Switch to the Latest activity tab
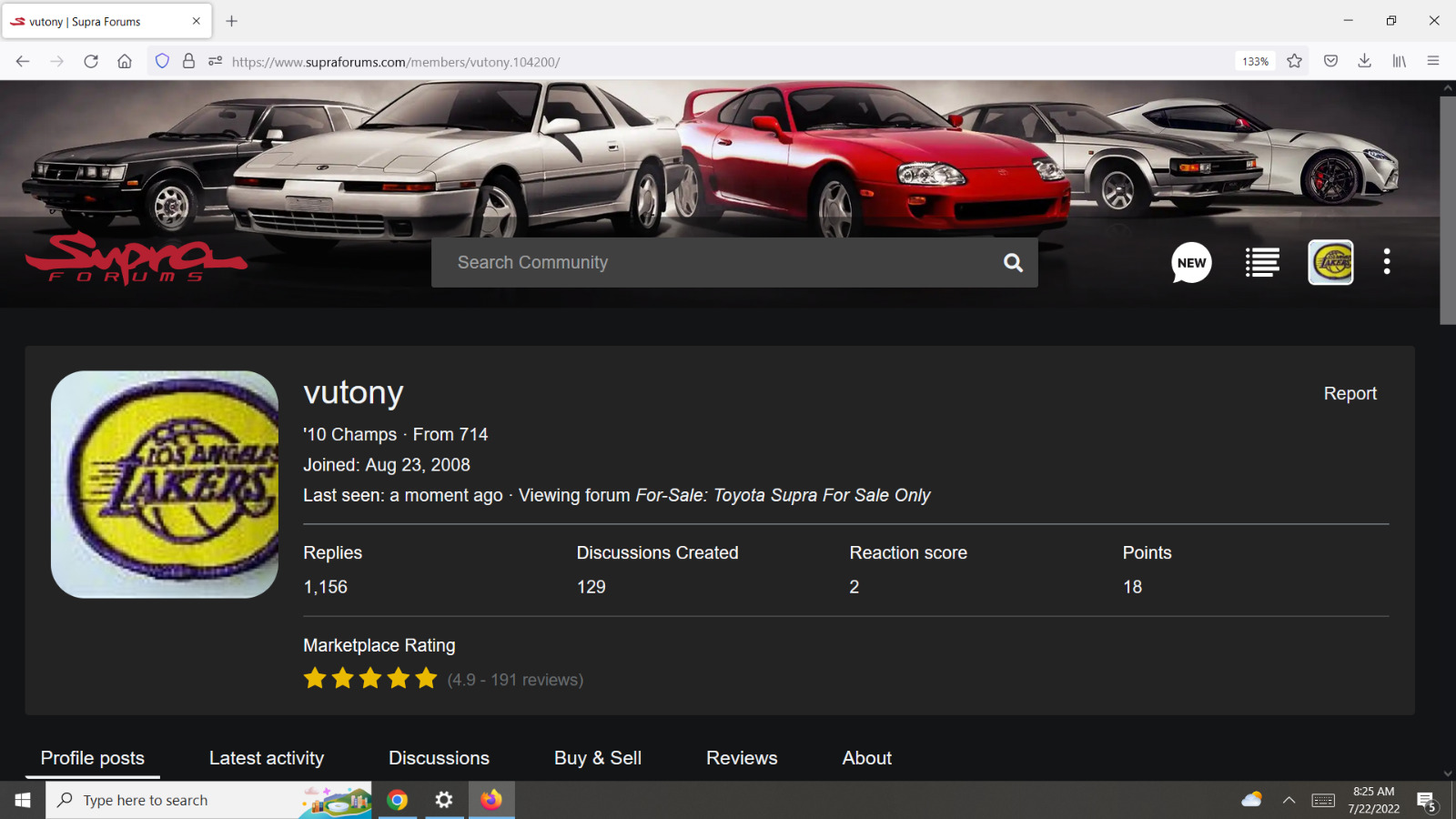 pyautogui.click(x=267, y=758)
